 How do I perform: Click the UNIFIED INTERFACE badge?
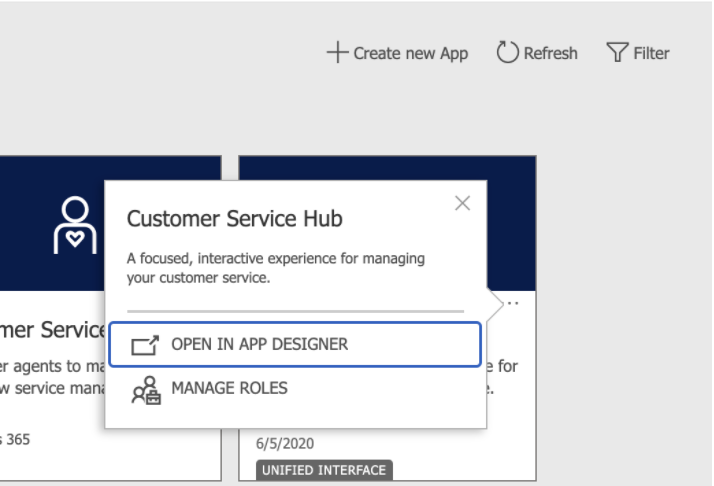(x=324, y=470)
